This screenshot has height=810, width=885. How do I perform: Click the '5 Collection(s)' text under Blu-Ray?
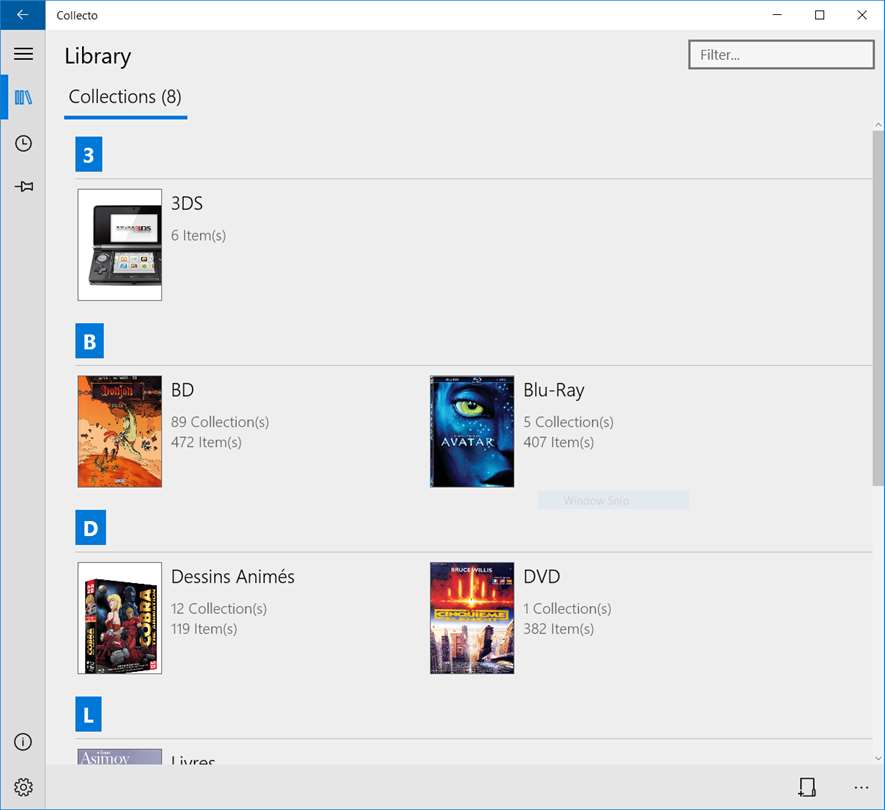coord(568,422)
